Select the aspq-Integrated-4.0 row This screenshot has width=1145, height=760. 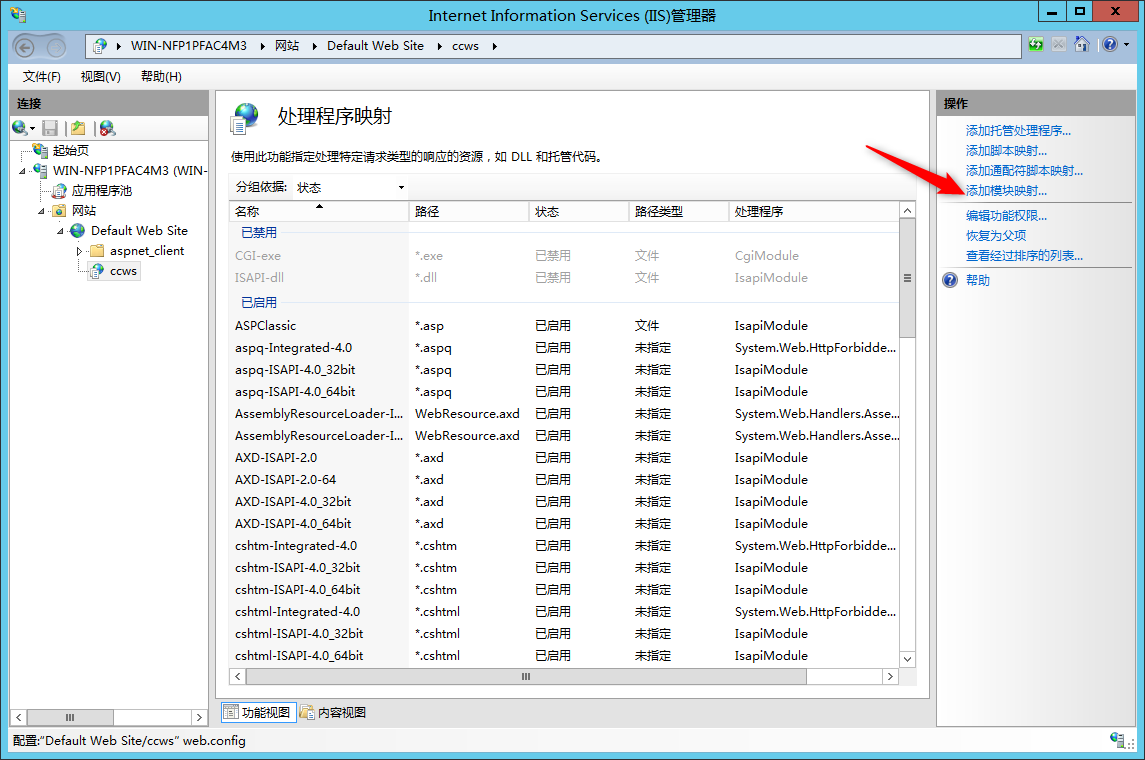(x=564, y=348)
